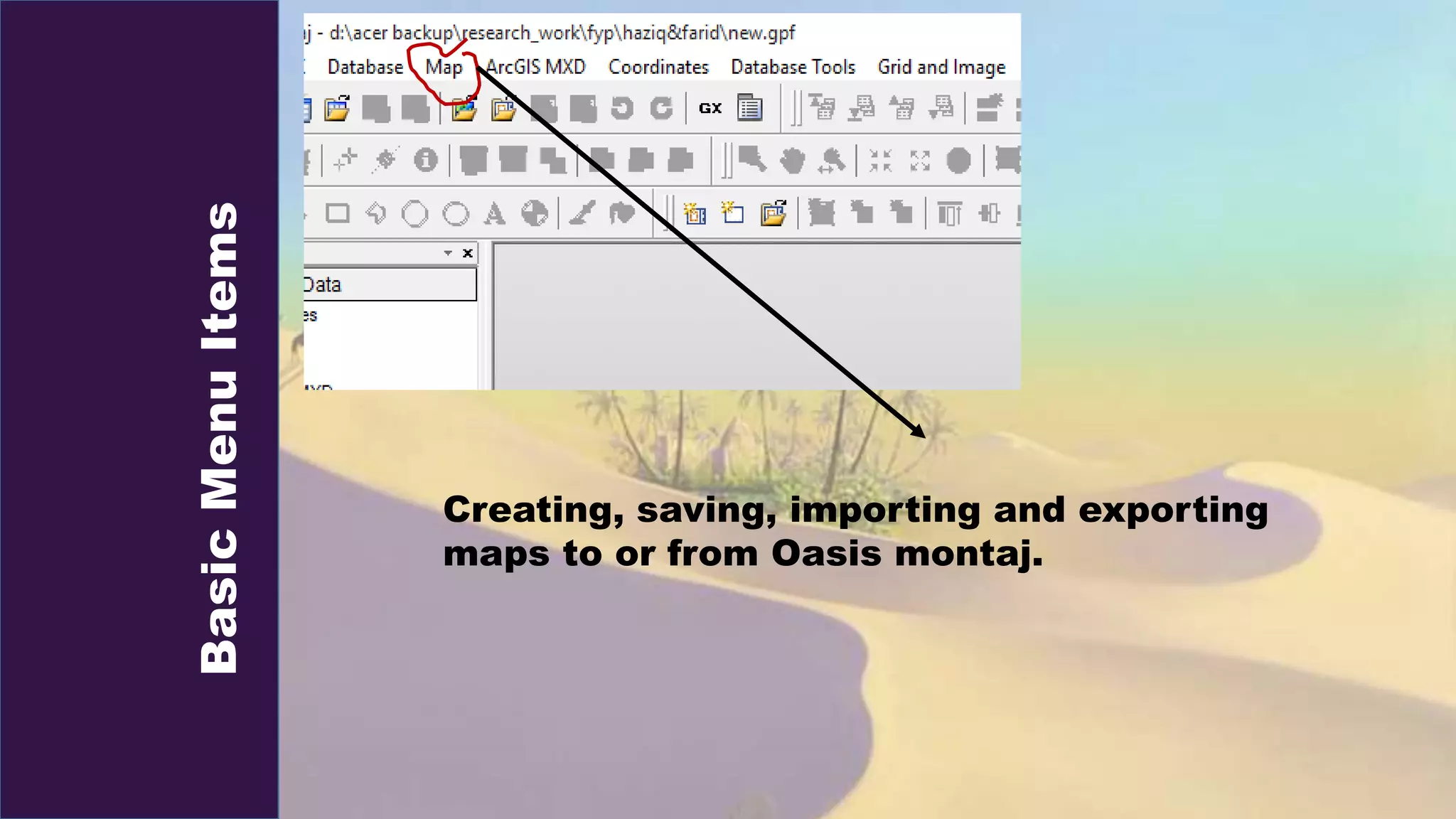Viewport: 1456px width, 819px height.
Task: Click the info (i) toolbar icon
Action: coord(426,160)
